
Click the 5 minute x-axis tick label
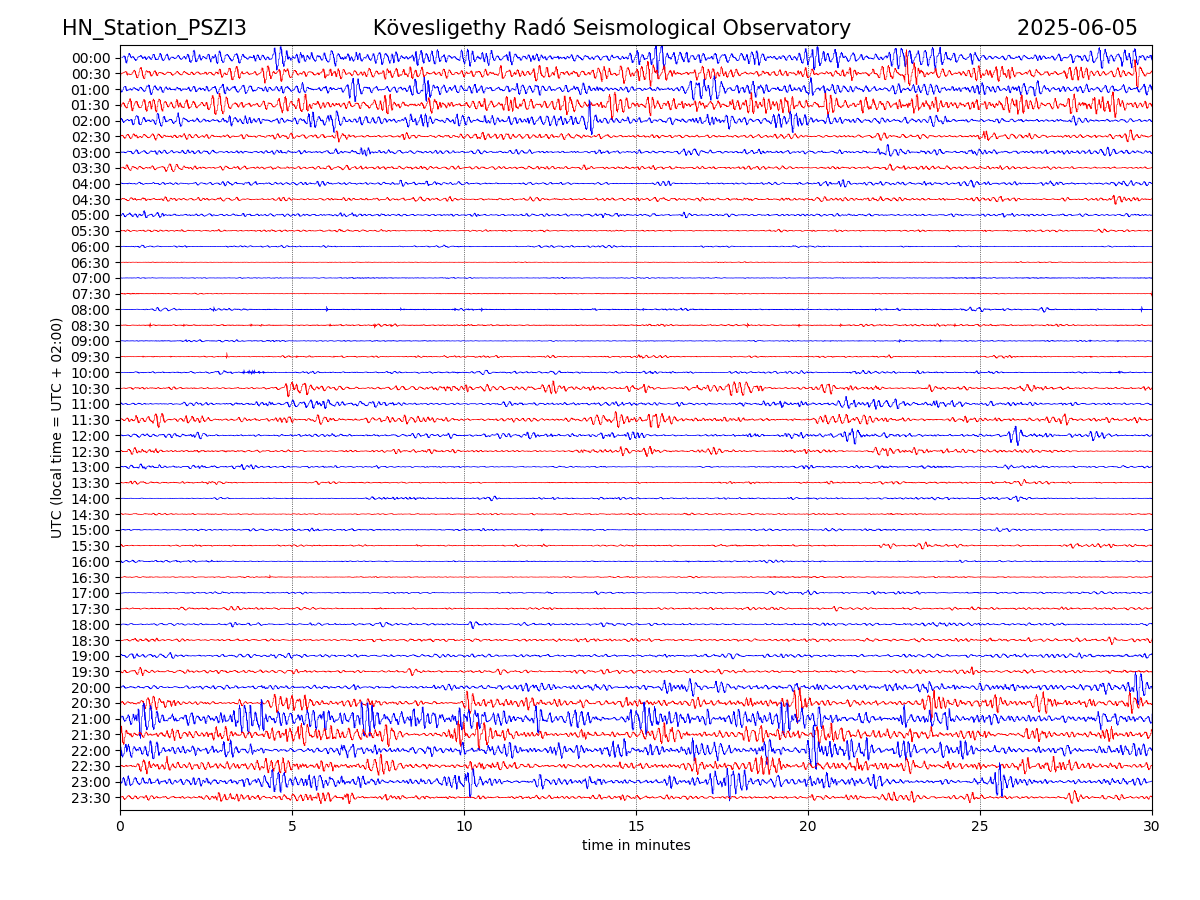(x=292, y=827)
